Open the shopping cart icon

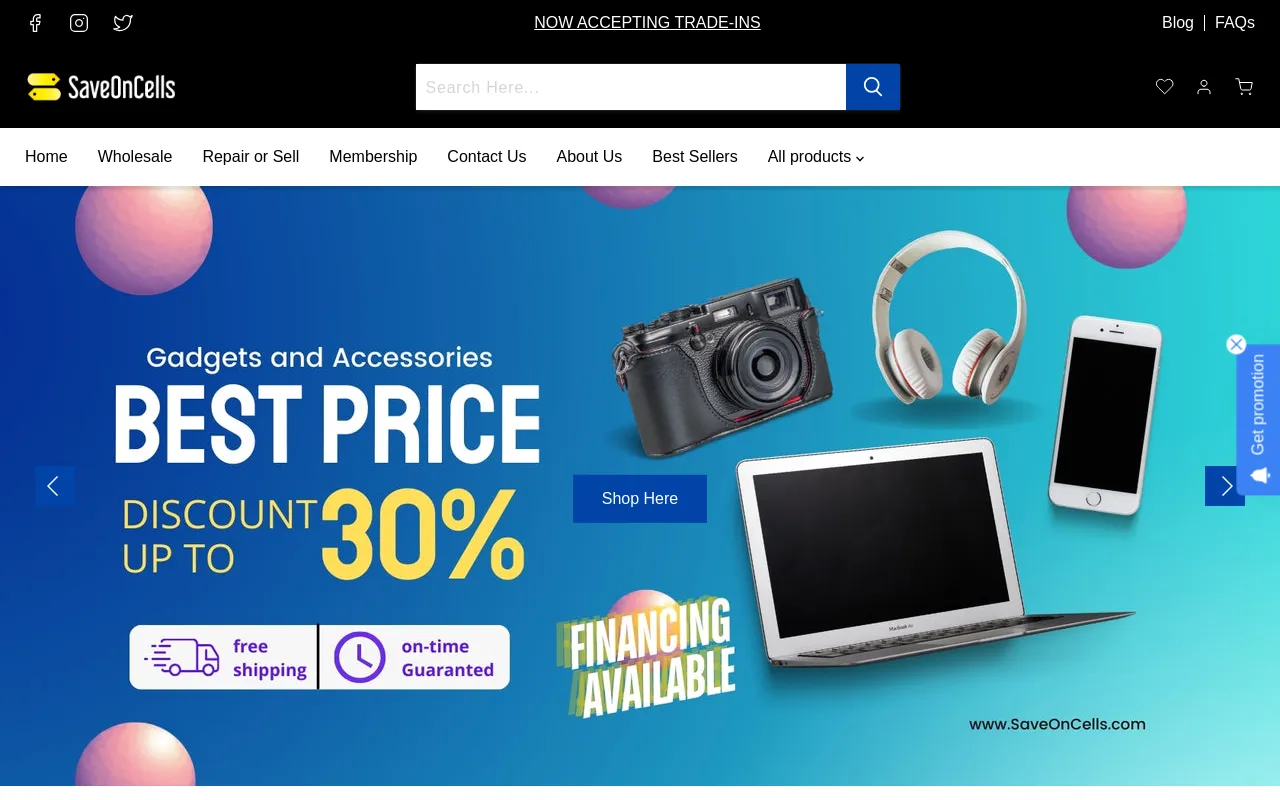coord(1244,87)
